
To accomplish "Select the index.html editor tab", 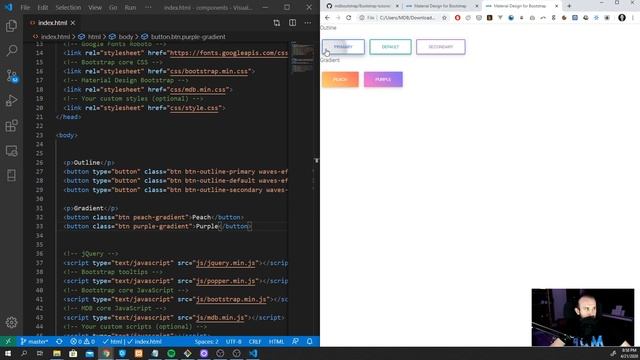I will click(x=53, y=23).
